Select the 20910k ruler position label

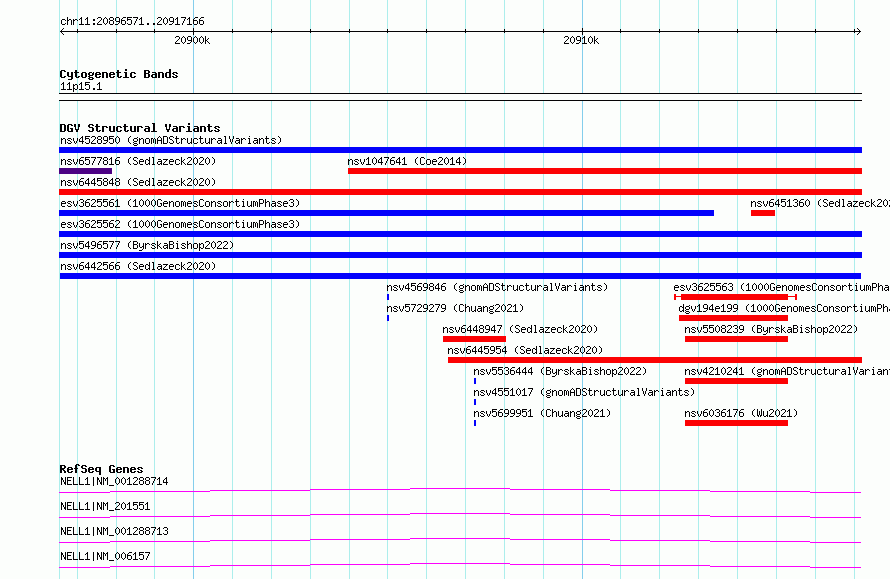(581, 40)
